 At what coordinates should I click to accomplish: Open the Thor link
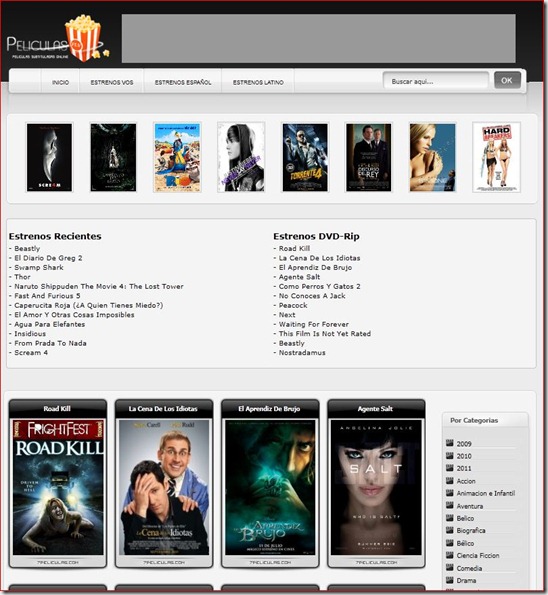pyautogui.click(x=22, y=277)
